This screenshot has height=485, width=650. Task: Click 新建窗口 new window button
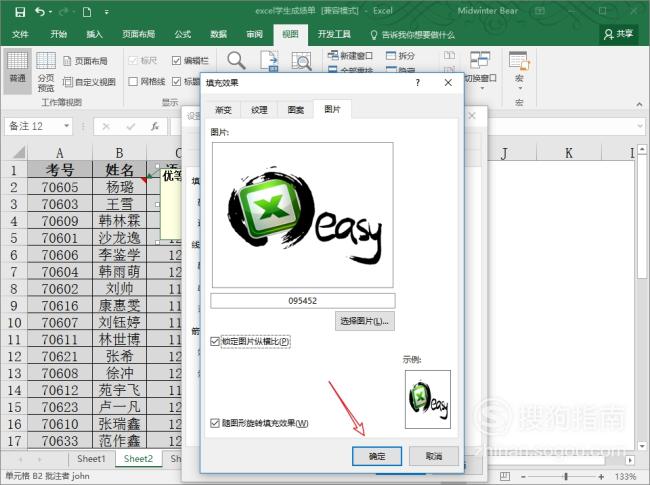click(x=351, y=56)
